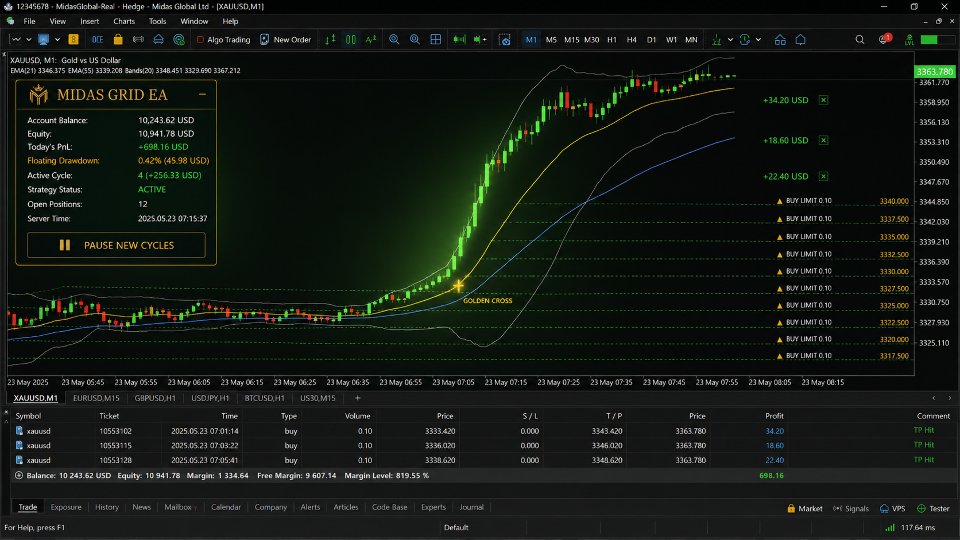Expand the new chart dropdown arrow
This screenshot has height=540, width=960.
(28, 40)
